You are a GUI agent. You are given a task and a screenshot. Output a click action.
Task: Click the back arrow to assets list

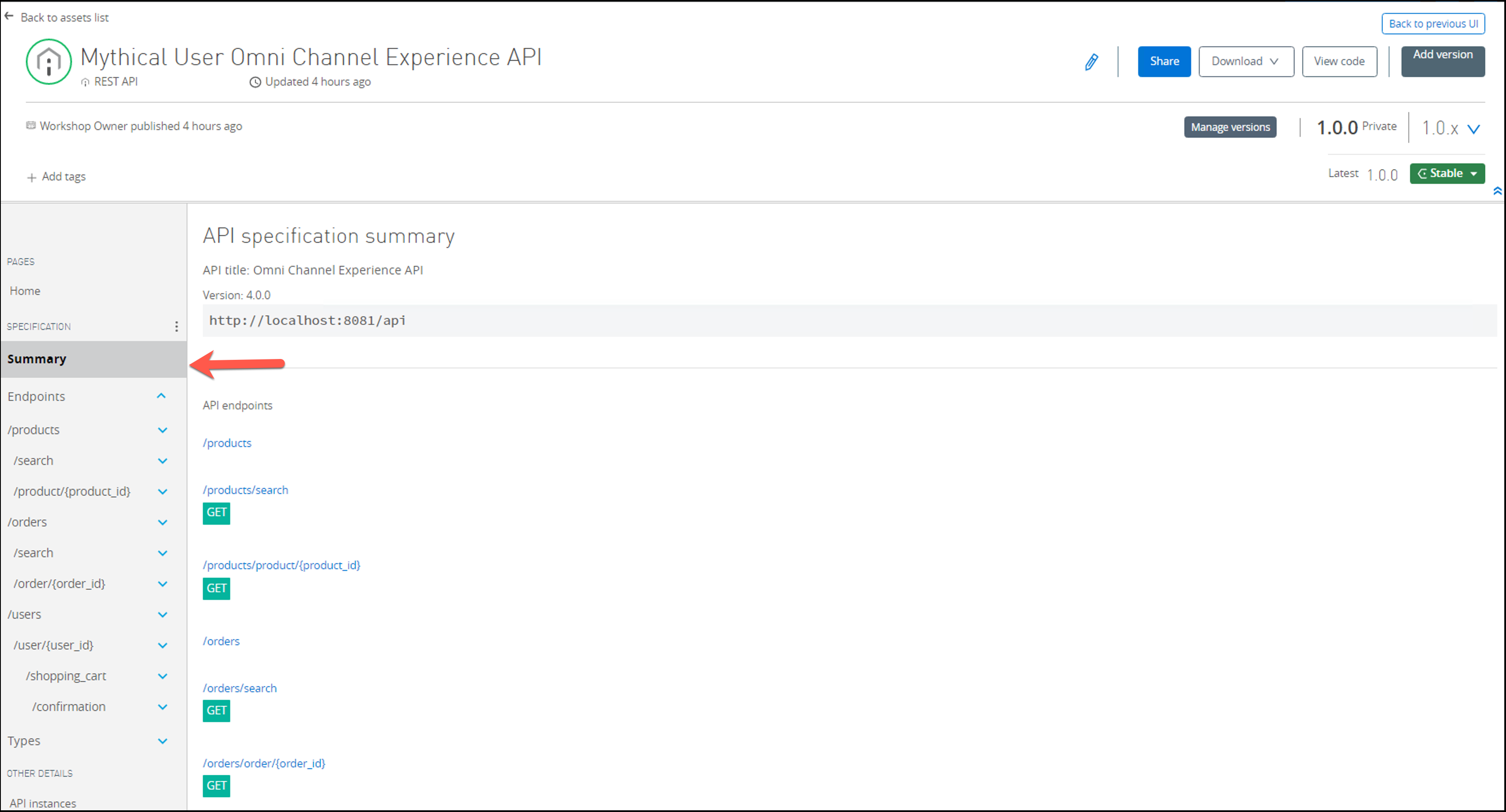[x=9, y=16]
